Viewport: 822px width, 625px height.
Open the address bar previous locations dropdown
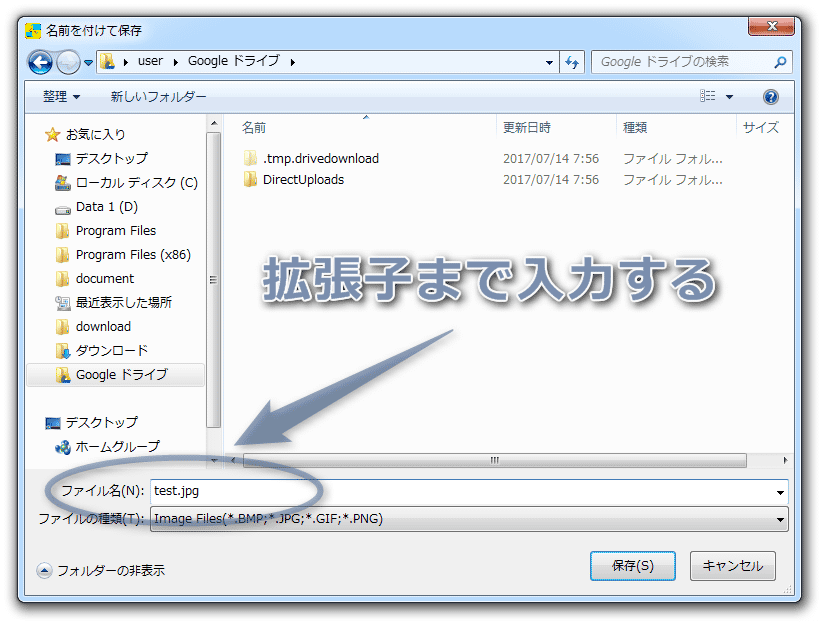549,62
